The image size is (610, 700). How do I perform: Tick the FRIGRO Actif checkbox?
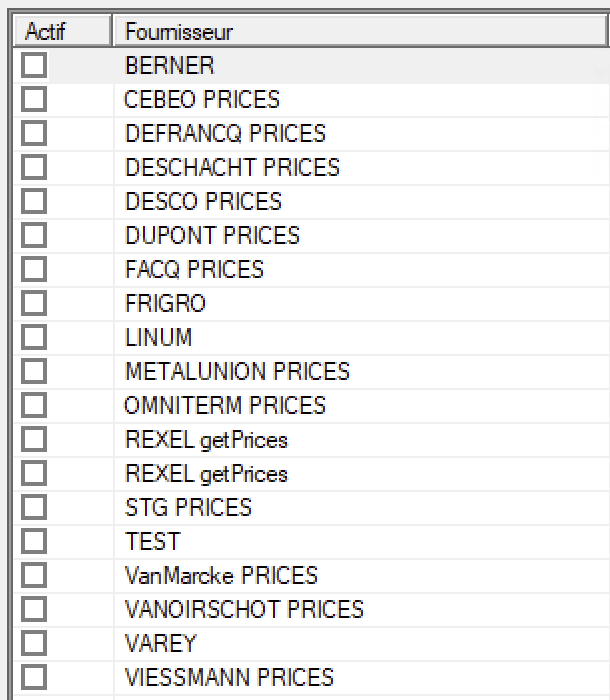[x=34, y=303]
